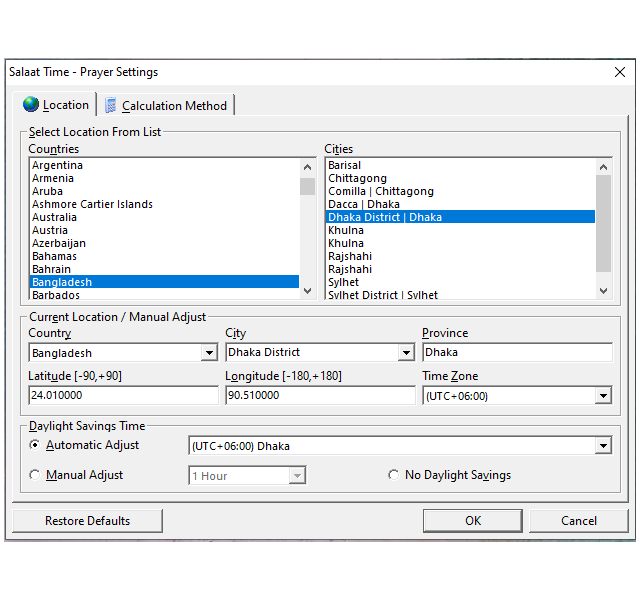Click the Cancel button
The width and height of the screenshot is (640, 600).
tap(579, 521)
